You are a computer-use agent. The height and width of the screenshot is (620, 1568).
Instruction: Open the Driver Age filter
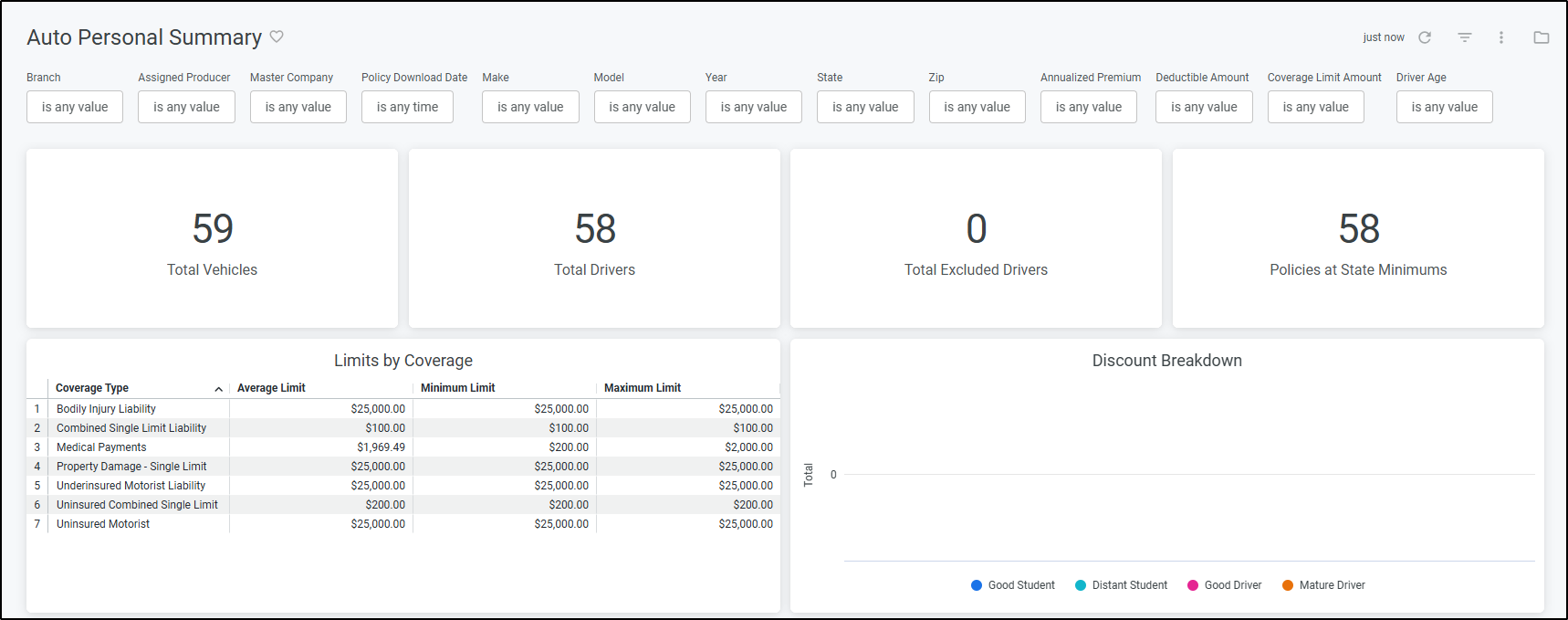tap(1445, 107)
